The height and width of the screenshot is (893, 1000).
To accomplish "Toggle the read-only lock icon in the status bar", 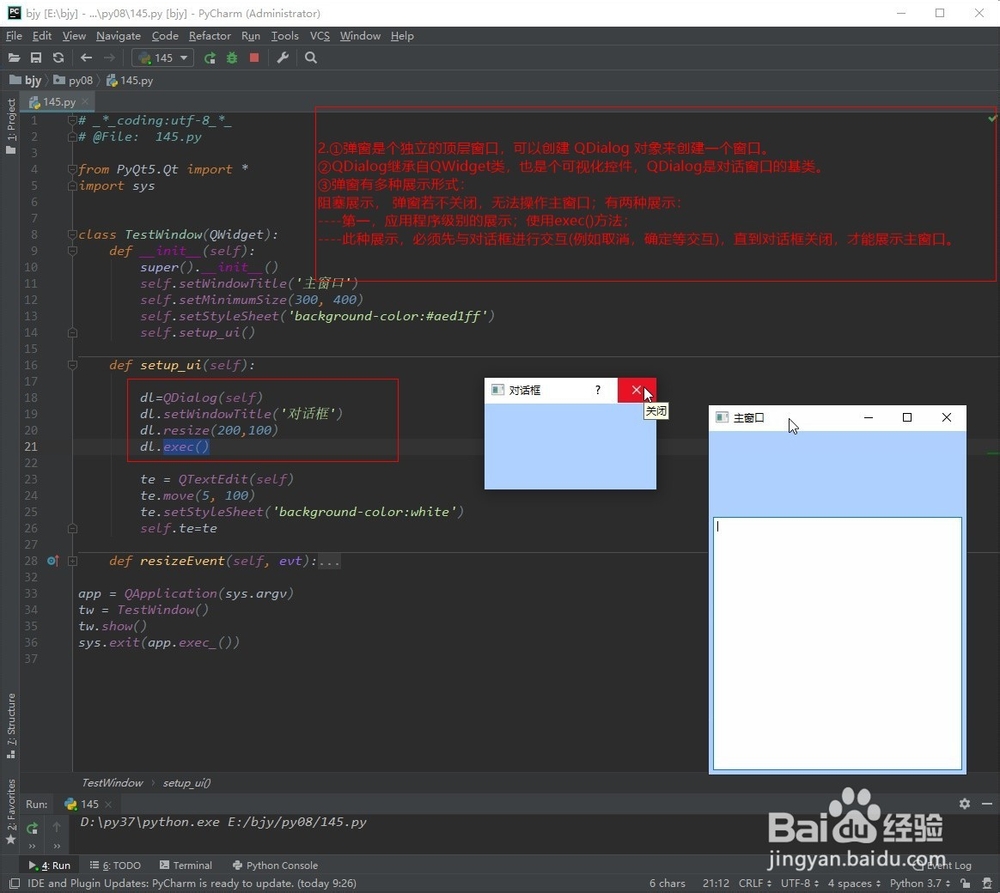I will tap(966, 883).
